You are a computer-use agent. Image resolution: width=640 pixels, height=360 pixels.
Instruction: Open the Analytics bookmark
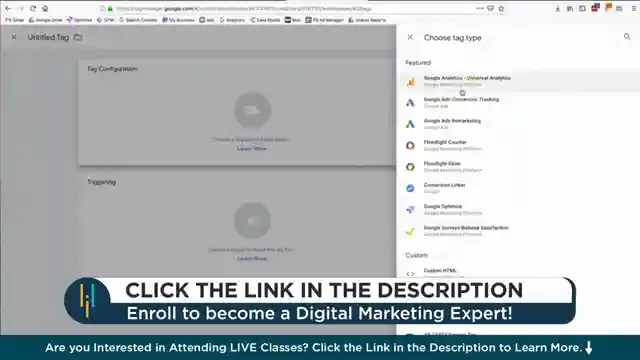click(232, 20)
